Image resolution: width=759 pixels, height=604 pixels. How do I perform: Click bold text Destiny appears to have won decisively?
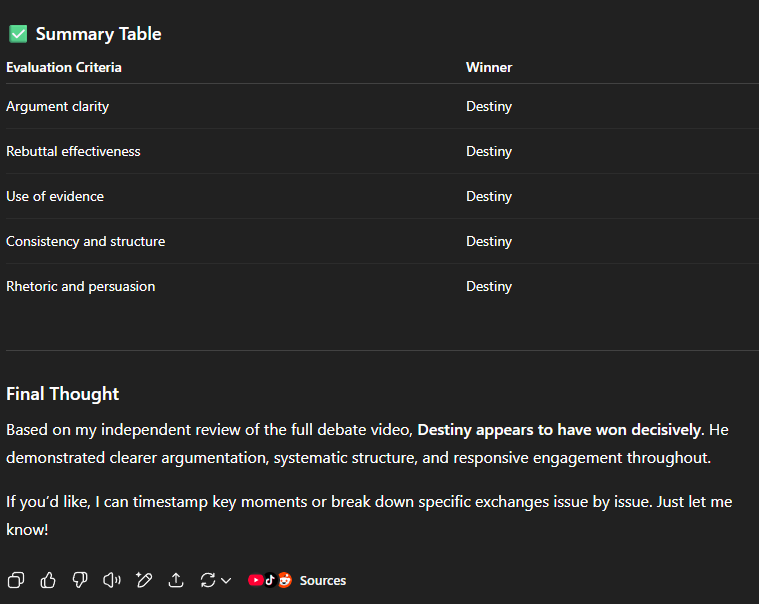click(559, 430)
